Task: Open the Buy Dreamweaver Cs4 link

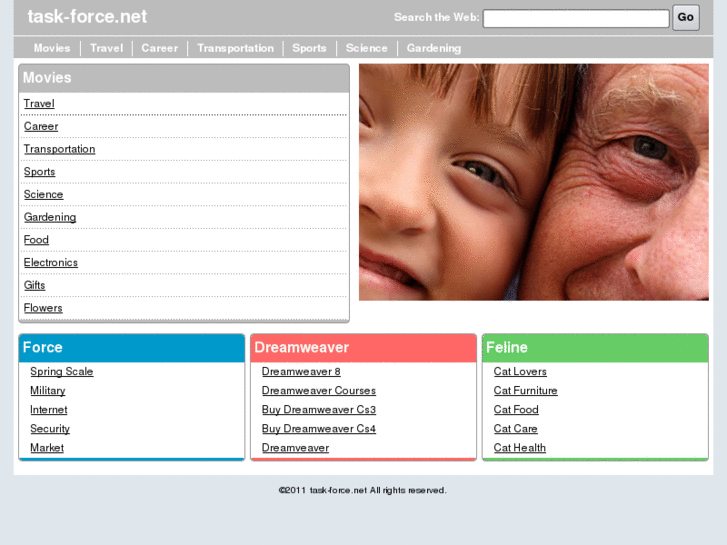Action: click(319, 429)
